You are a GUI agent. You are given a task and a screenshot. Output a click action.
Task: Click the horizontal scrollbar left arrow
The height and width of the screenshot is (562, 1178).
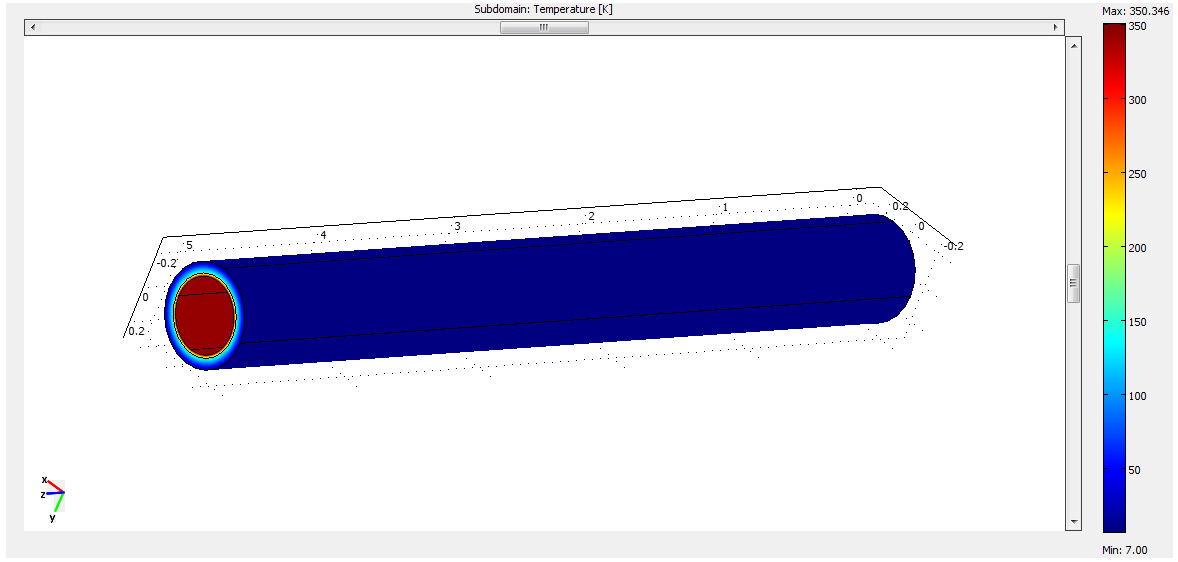(x=32, y=27)
